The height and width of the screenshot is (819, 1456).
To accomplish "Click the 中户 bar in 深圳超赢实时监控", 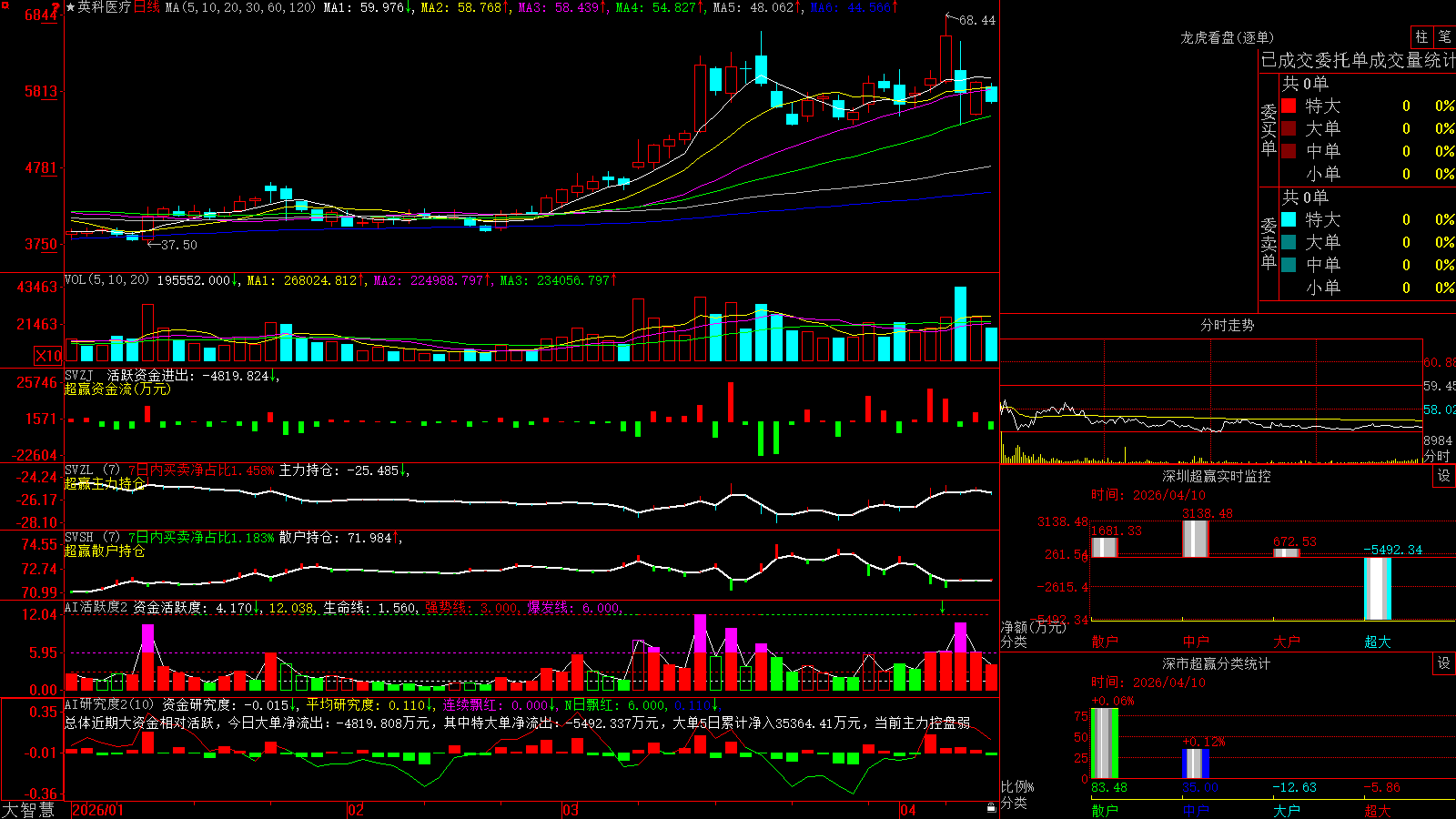I will 1196,539.
